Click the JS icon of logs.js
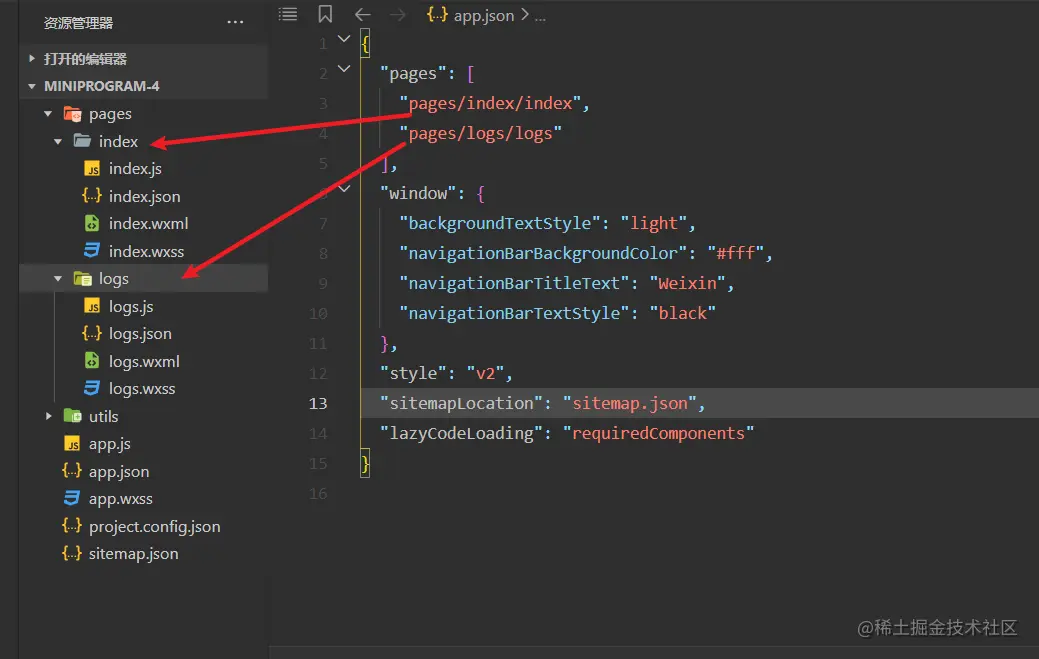The width and height of the screenshot is (1039, 659). click(92, 306)
